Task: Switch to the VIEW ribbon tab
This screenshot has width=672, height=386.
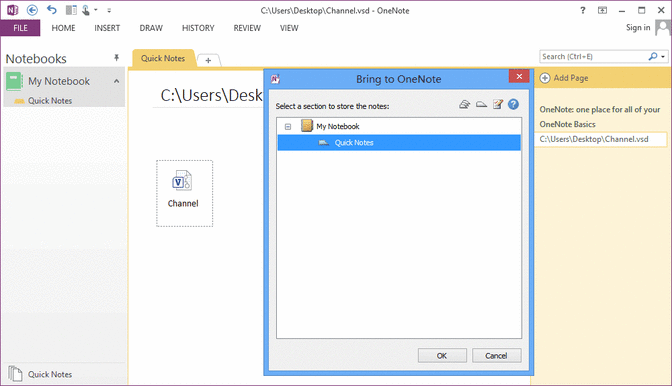Action: [289, 28]
